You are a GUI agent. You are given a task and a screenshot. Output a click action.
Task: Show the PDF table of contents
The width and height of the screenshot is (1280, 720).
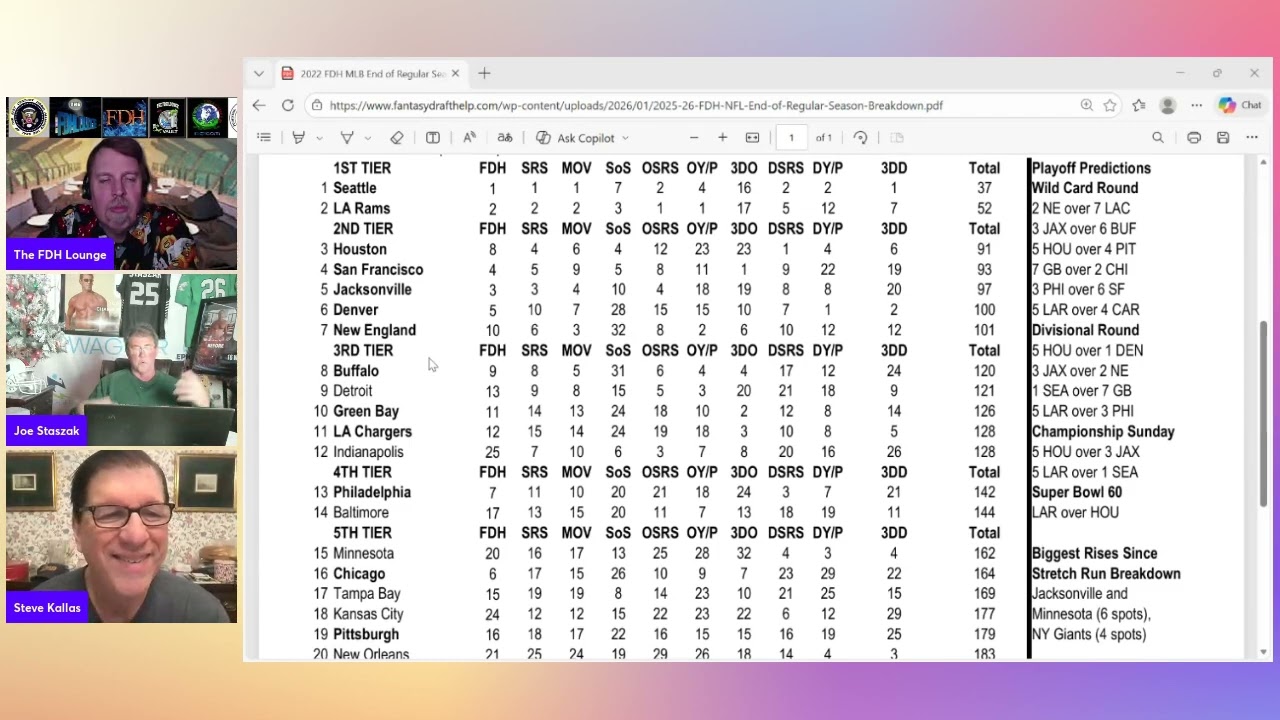[264, 138]
